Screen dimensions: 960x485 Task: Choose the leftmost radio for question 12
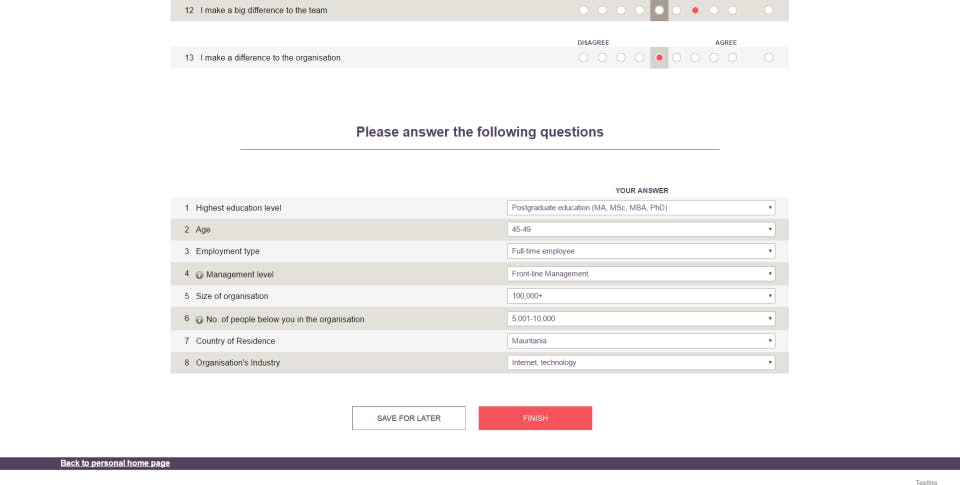(x=583, y=10)
